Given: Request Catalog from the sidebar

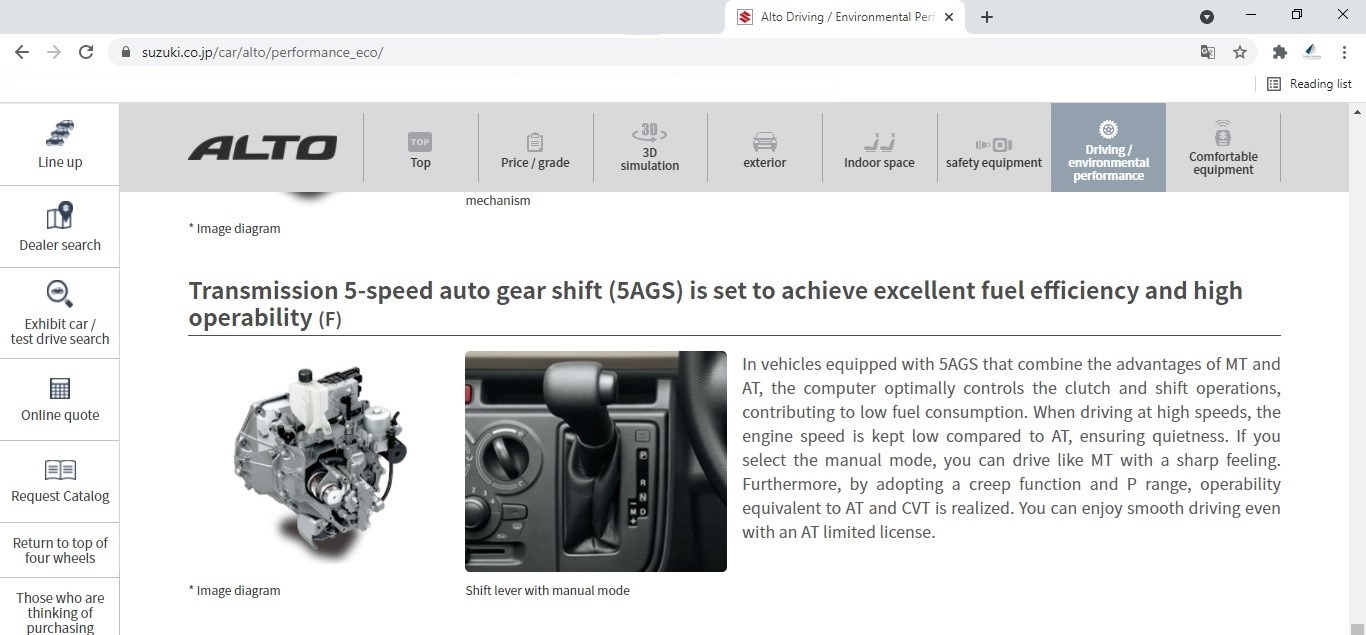Looking at the screenshot, I should click(x=60, y=481).
